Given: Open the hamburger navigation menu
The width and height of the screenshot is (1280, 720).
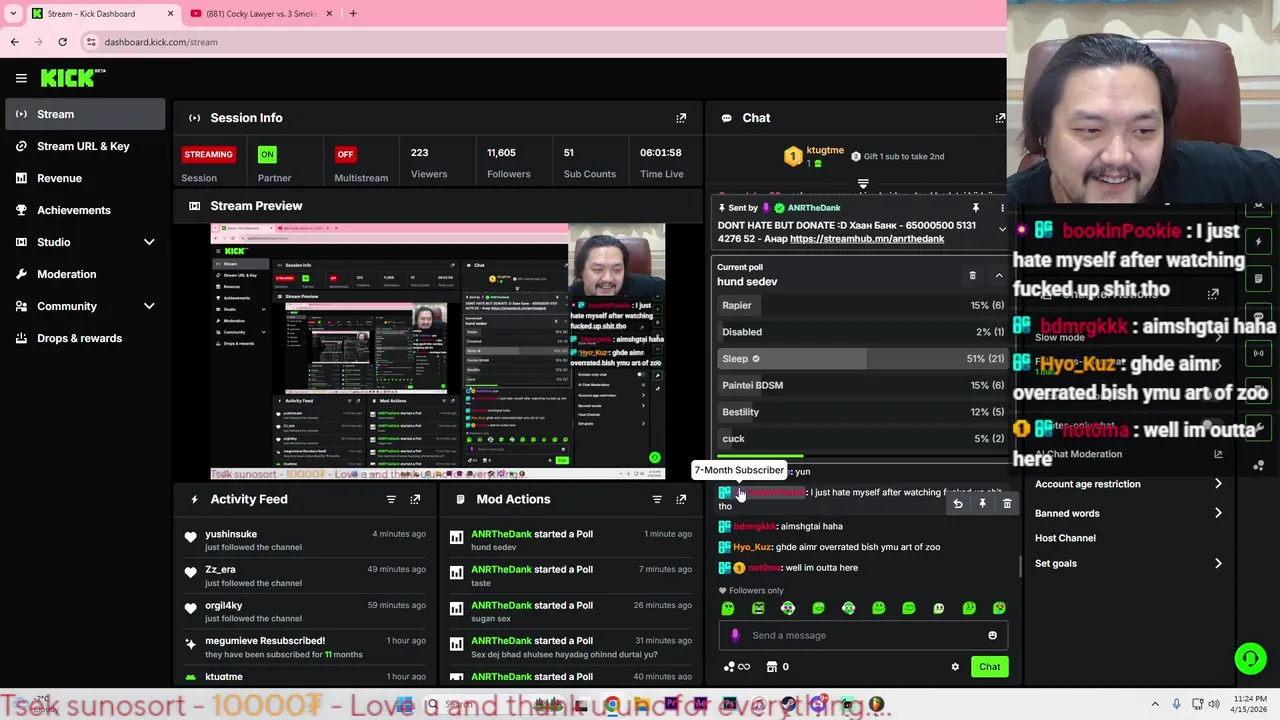Looking at the screenshot, I should click(x=21, y=78).
